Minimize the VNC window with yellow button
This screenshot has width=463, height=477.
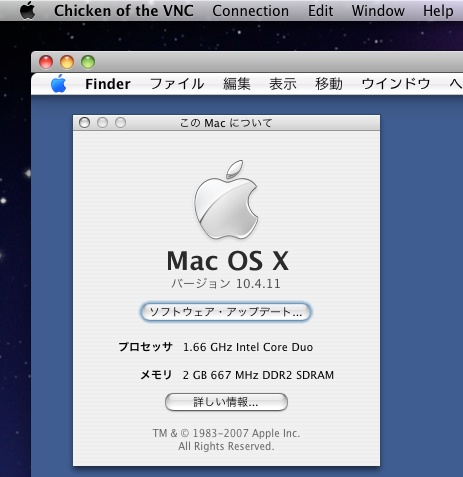click(67, 62)
